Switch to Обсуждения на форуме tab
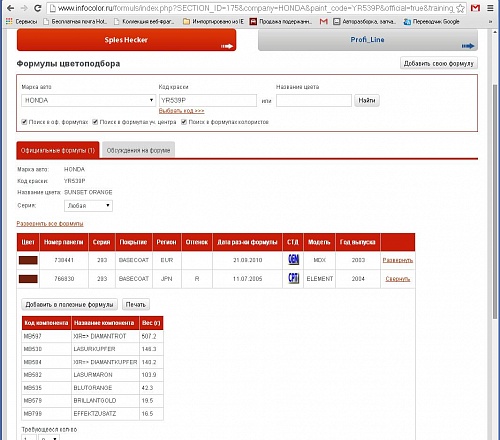The width and height of the screenshot is (500, 440). (x=138, y=150)
